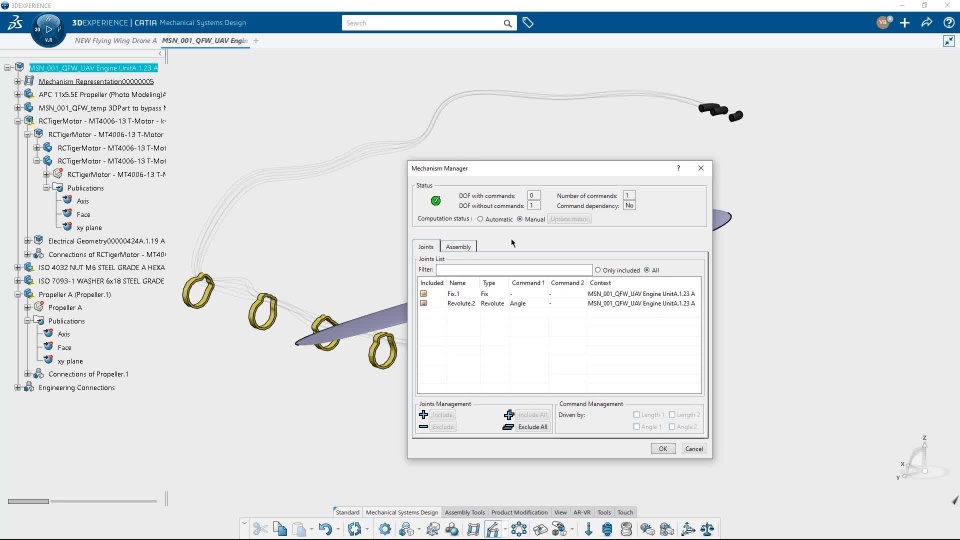Click the Share arrow icon in top bar
The image size is (960, 540).
coord(927,23)
